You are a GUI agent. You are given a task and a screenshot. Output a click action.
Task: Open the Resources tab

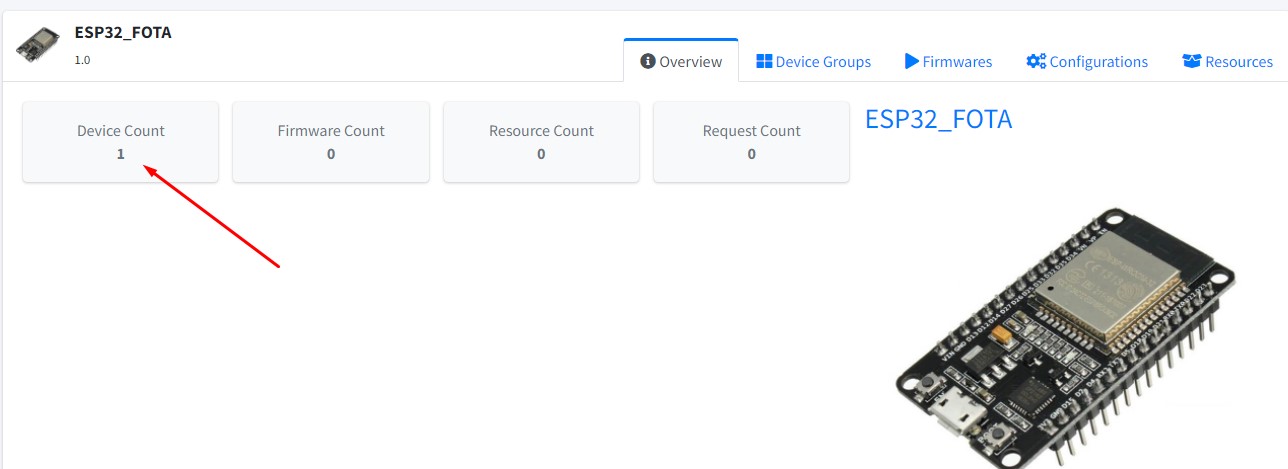point(1227,62)
